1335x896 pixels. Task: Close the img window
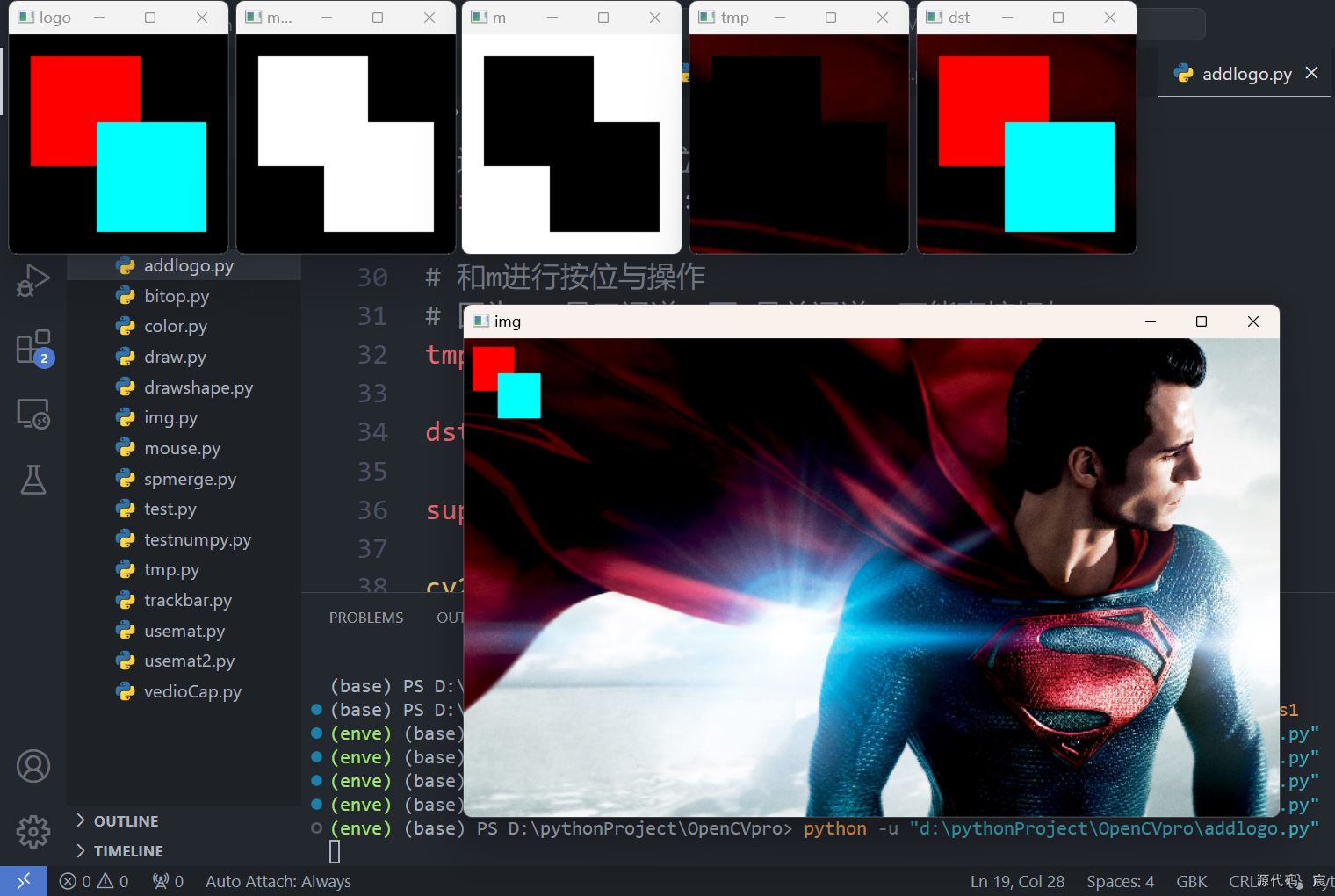(x=1253, y=322)
